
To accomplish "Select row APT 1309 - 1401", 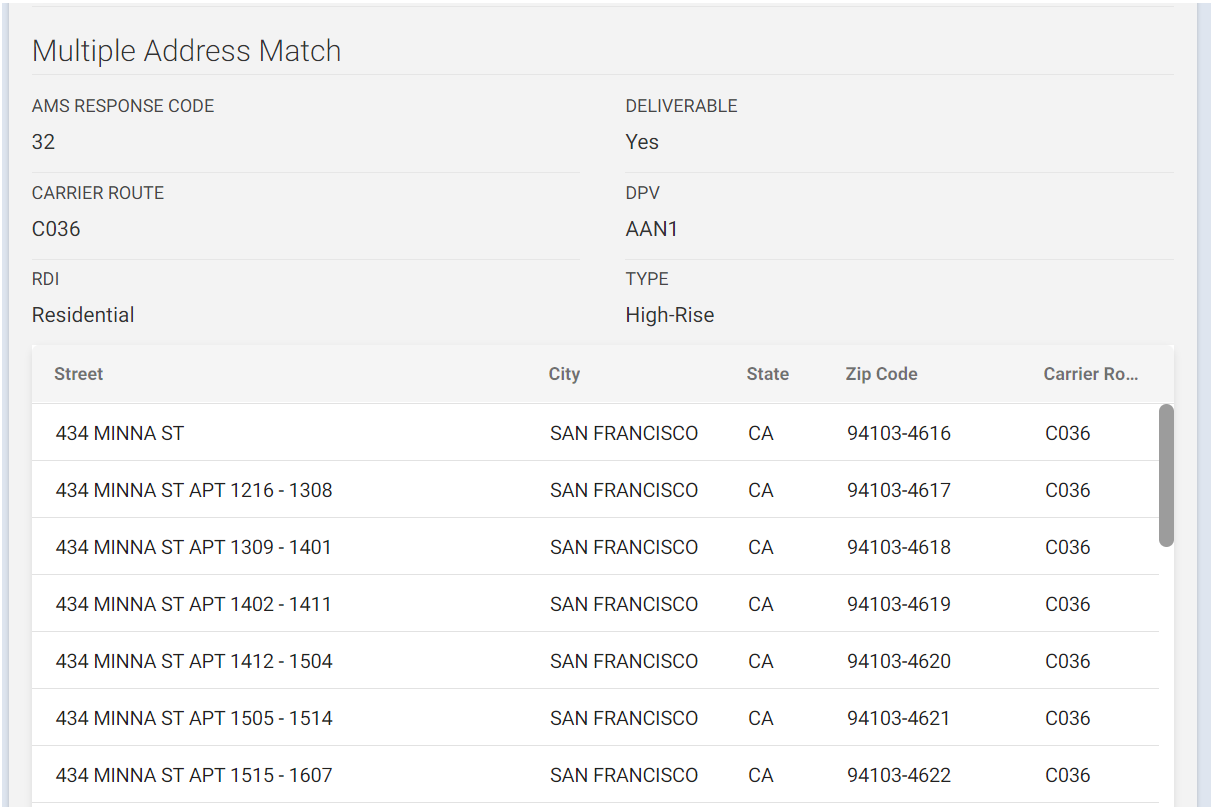I will (194, 547).
